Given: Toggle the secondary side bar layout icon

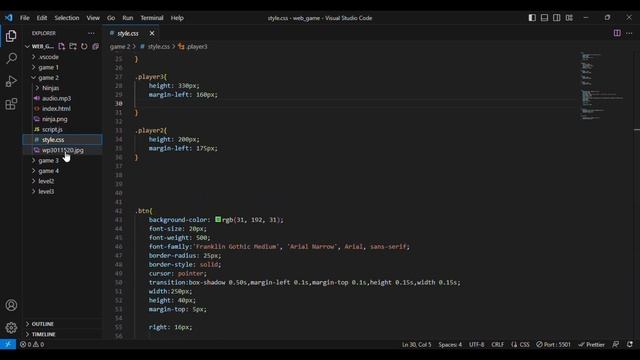Looking at the screenshot, I should (x=557, y=18).
